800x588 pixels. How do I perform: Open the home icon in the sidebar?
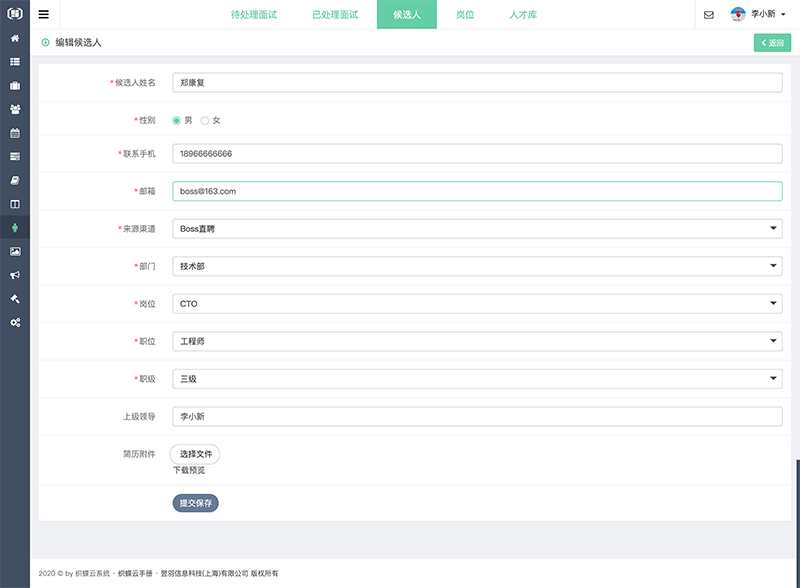(13, 40)
